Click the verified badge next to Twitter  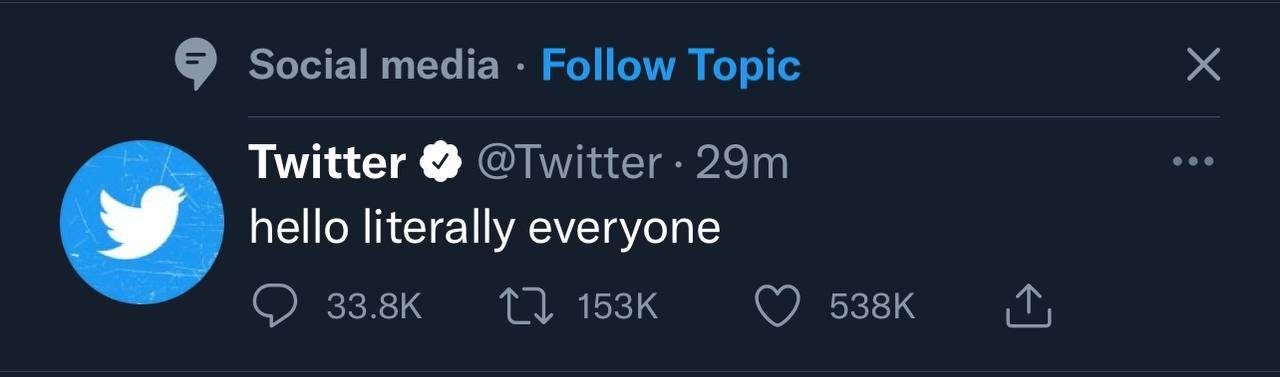[439, 161]
